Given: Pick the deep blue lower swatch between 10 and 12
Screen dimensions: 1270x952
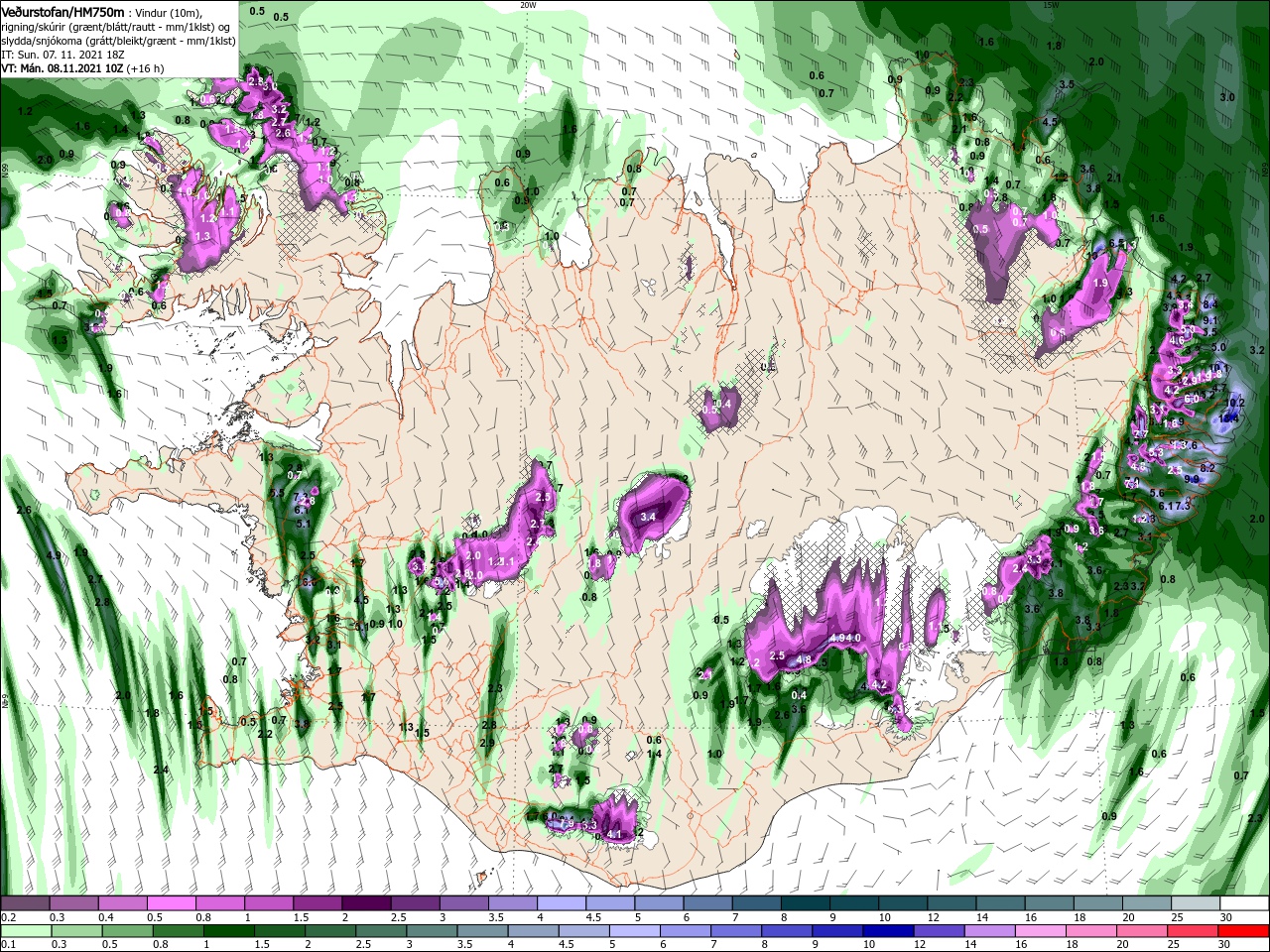Looking at the screenshot, I should pyautogui.click(x=888, y=931).
